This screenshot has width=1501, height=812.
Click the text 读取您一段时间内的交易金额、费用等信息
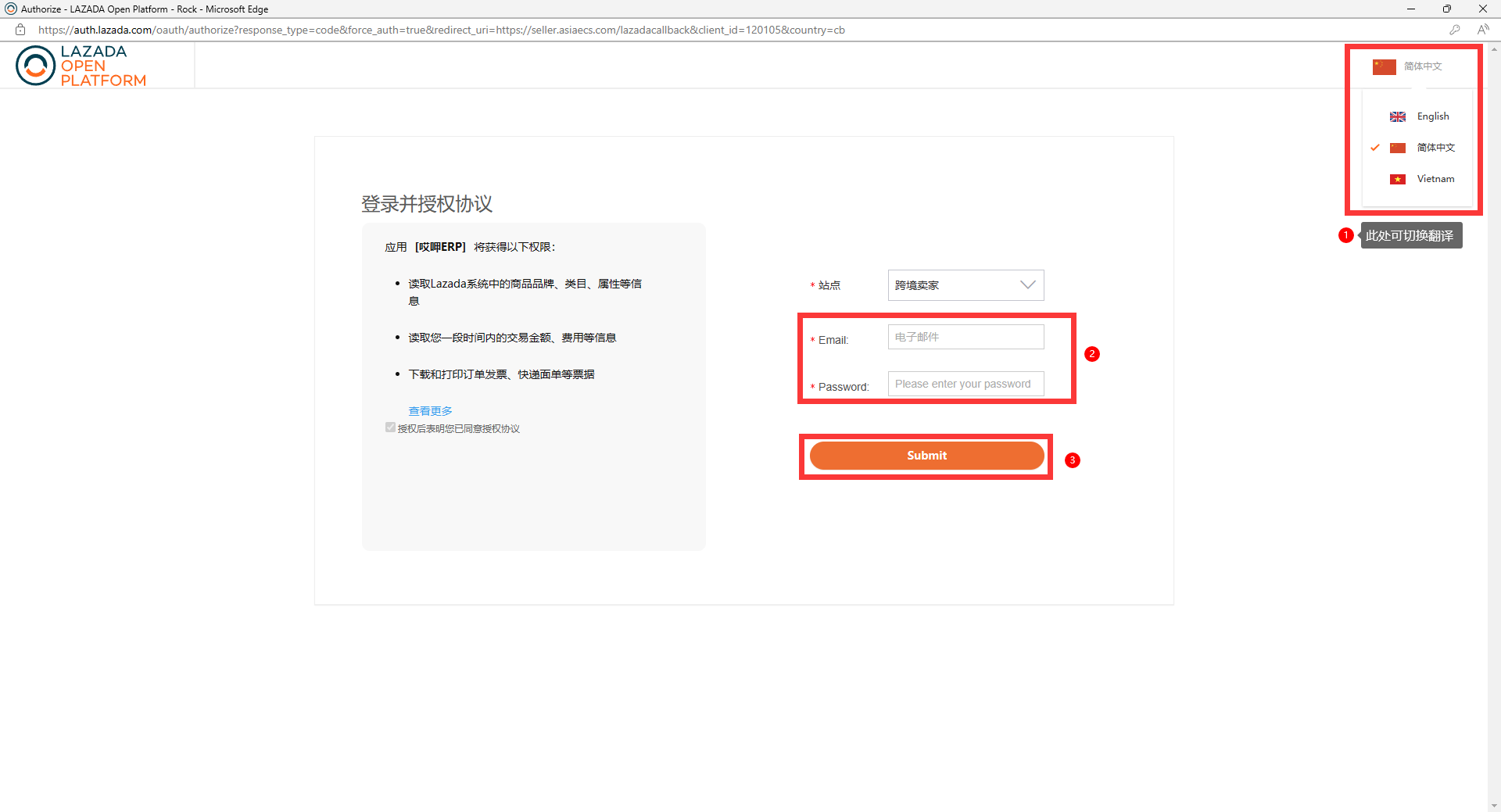(x=512, y=338)
